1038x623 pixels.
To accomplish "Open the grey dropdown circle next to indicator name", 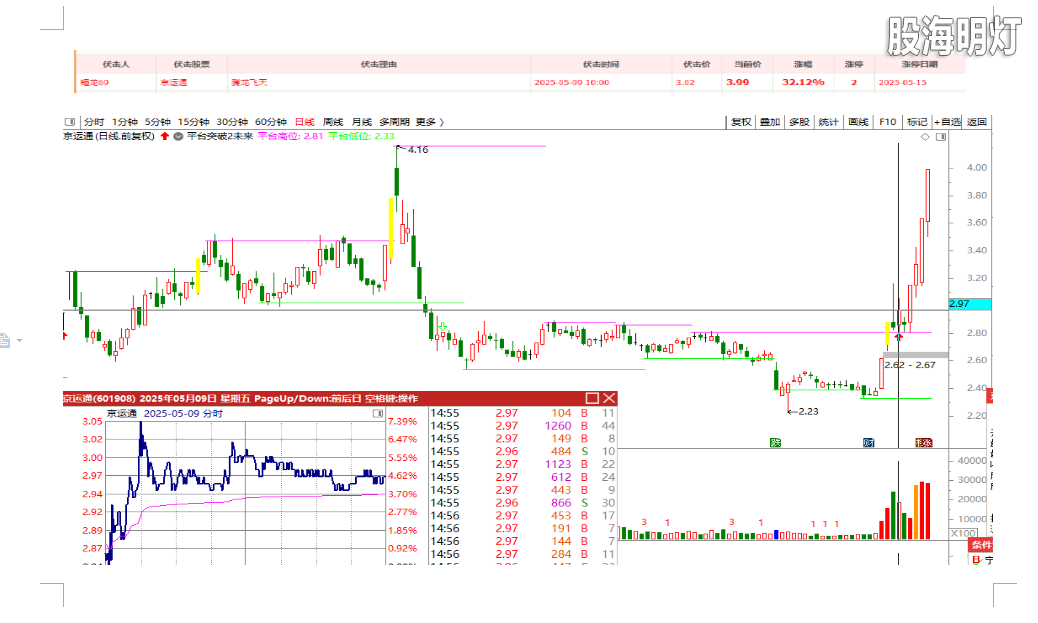I will (x=178, y=136).
